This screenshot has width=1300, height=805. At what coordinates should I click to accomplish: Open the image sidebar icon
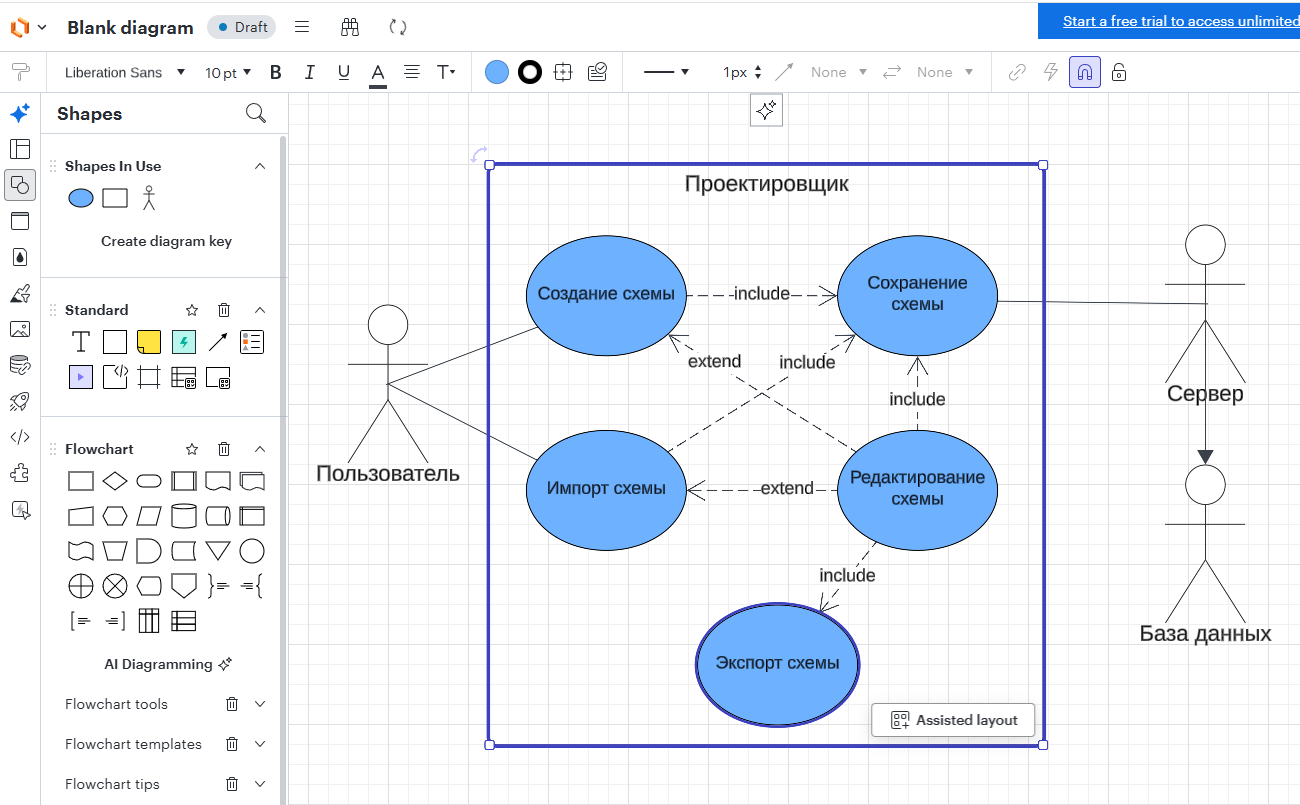tap(20, 329)
